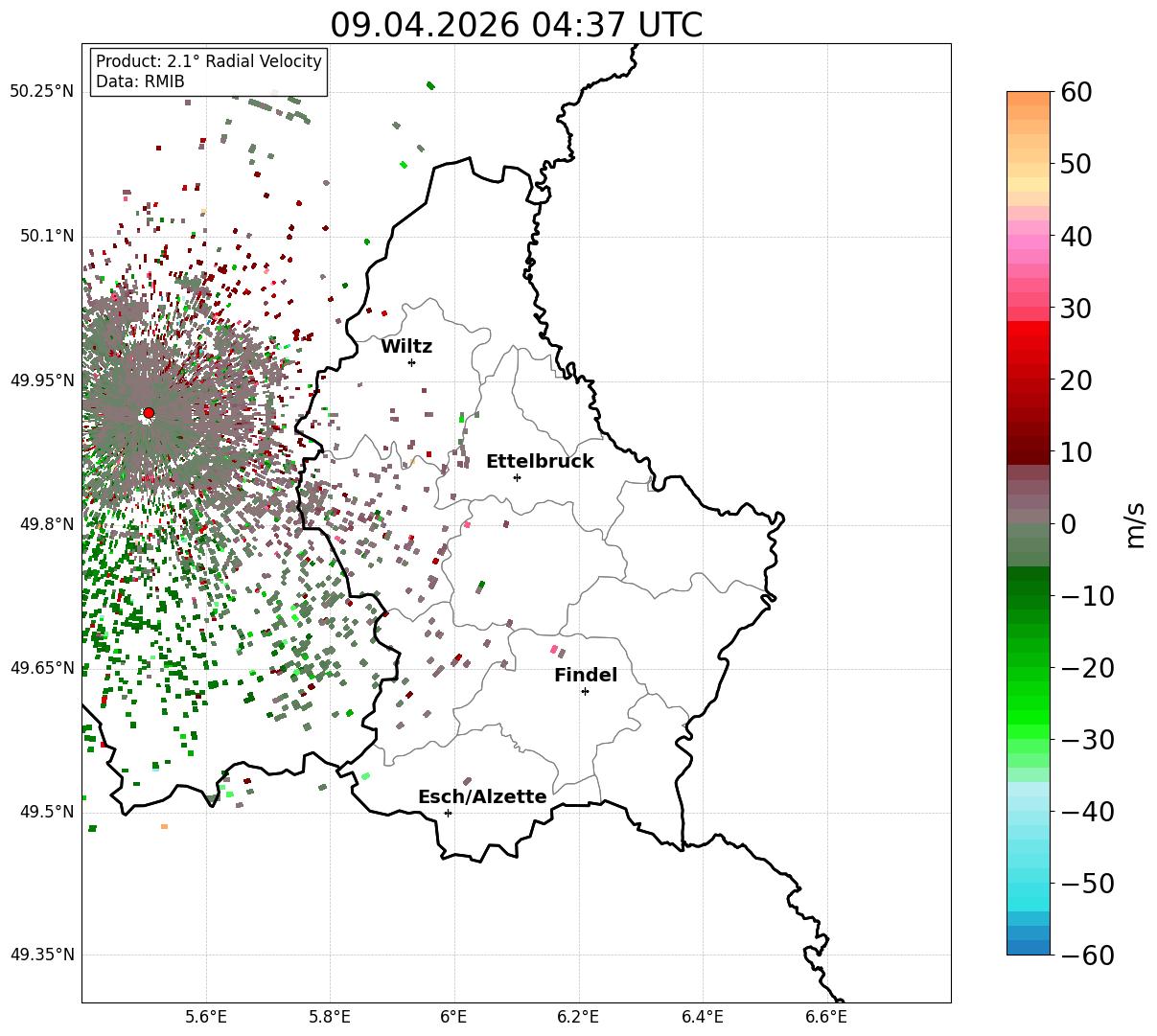The width and height of the screenshot is (1157, 1036).
Task: Click the Ettelbruck station cross marker
Action: click(x=517, y=477)
